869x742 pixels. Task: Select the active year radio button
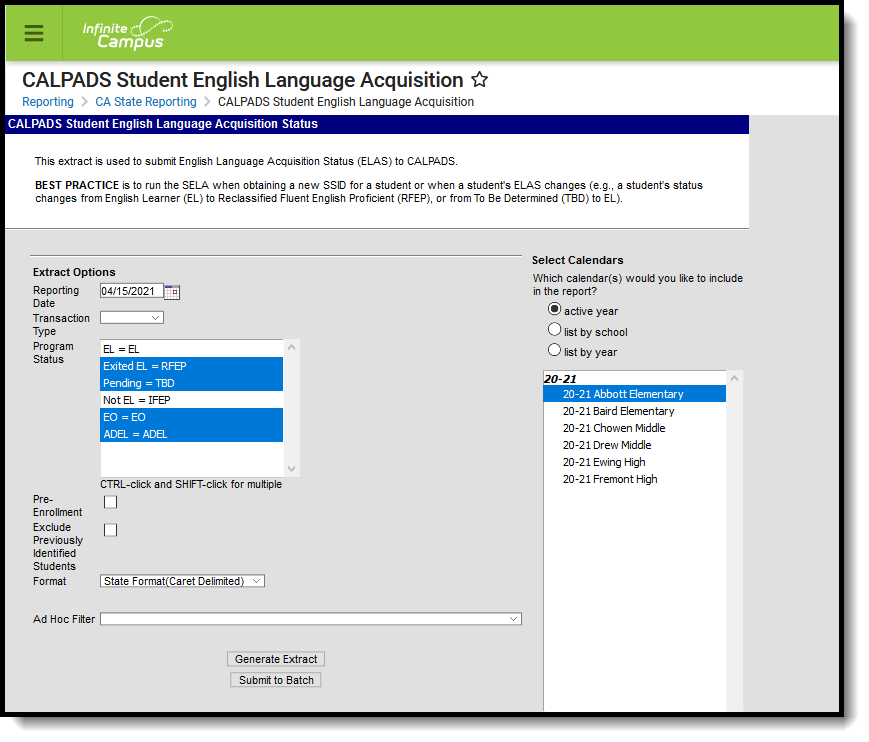(x=554, y=309)
